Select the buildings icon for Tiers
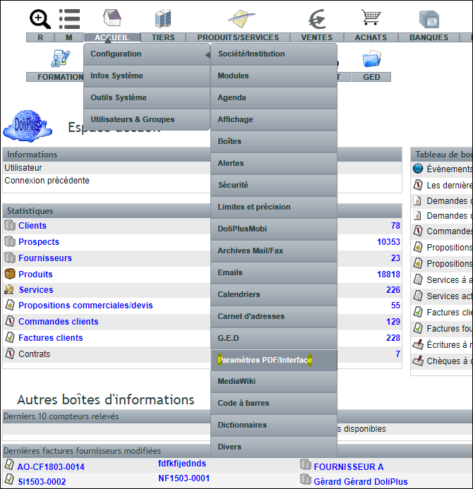 pyautogui.click(x=163, y=19)
